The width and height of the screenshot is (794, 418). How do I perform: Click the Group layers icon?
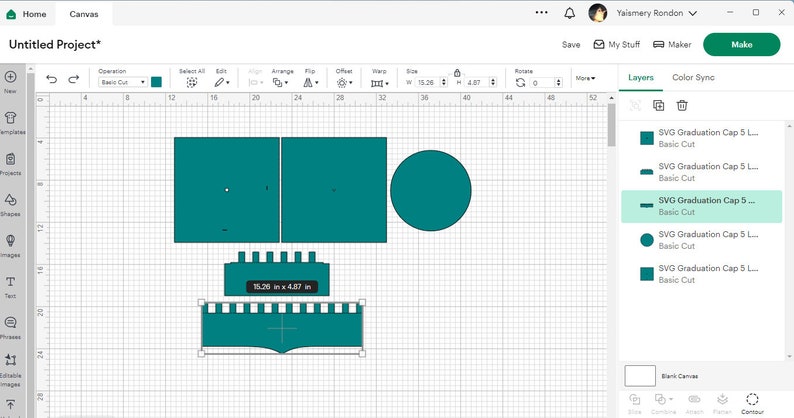point(635,105)
